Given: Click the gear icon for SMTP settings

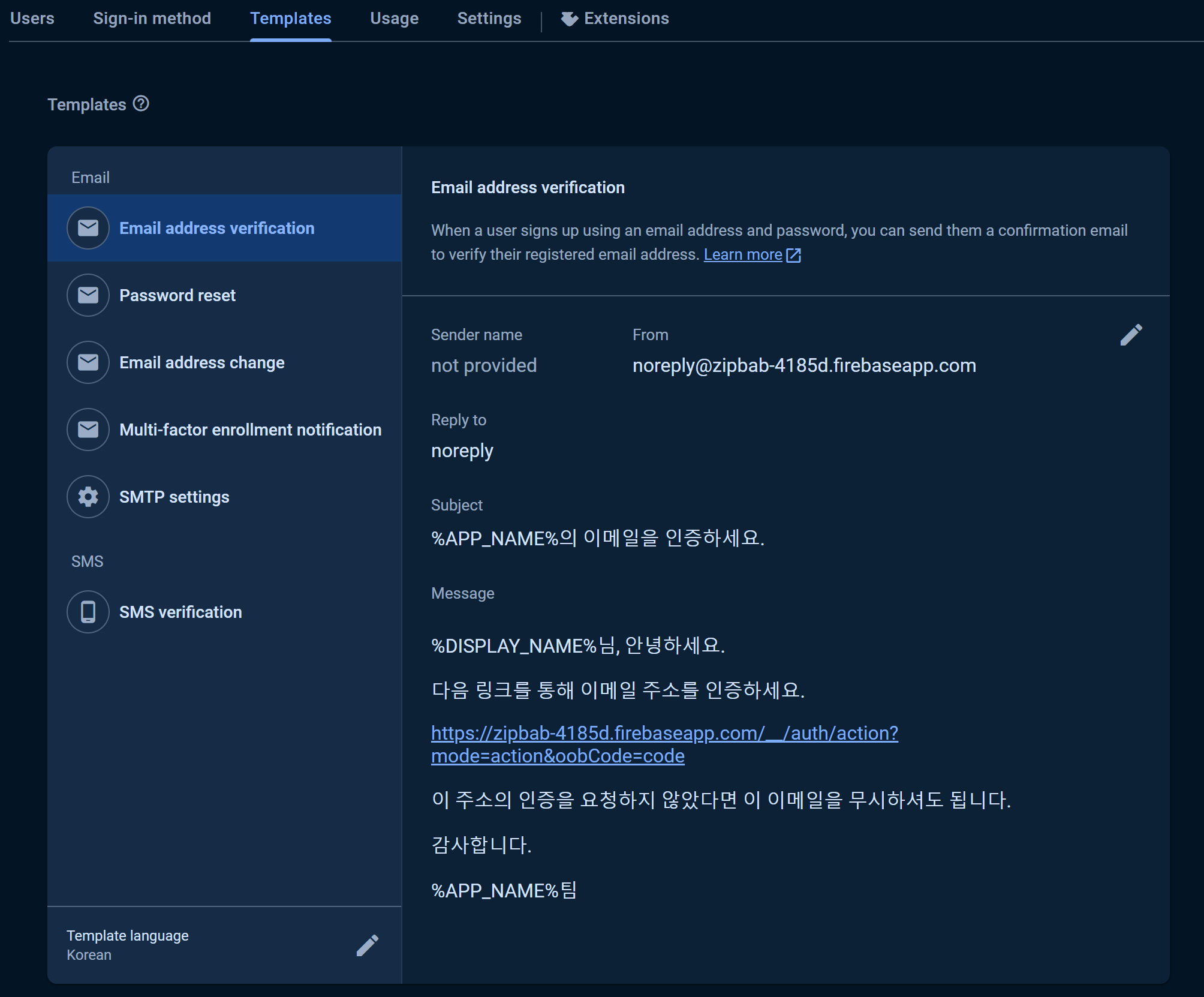Looking at the screenshot, I should (88, 497).
